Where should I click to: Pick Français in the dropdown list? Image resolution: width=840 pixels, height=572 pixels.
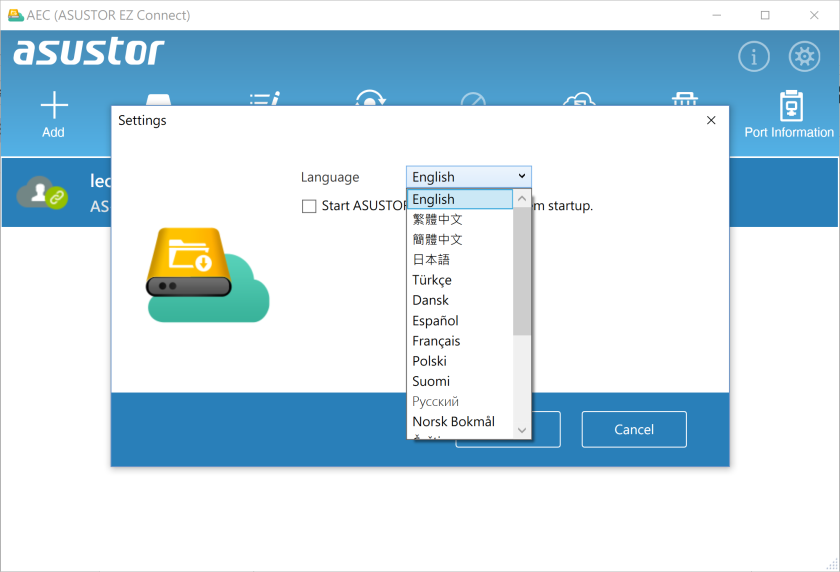coord(460,341)
